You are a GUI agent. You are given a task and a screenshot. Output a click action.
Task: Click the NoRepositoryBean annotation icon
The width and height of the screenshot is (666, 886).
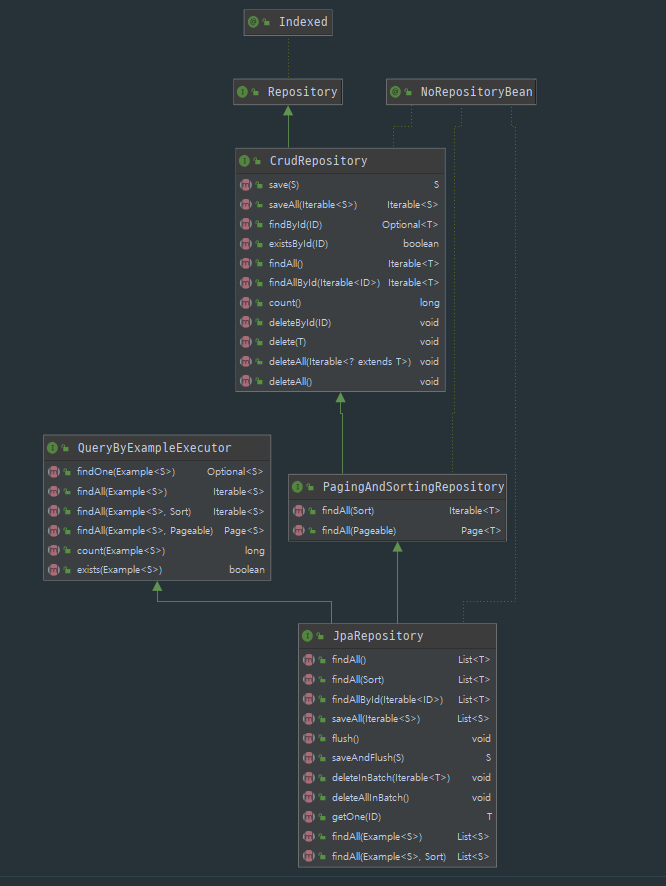pyautogui.click(x=395, y=92)
